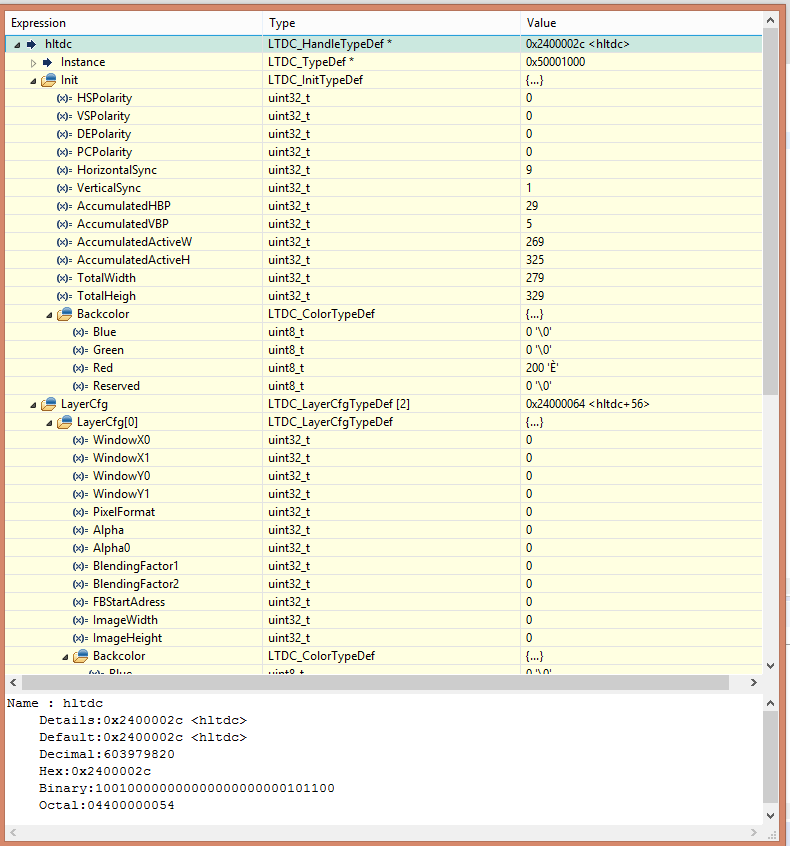Collapse the LayerCfg[0] node
790x846 pixels.
tap(49, 422)
